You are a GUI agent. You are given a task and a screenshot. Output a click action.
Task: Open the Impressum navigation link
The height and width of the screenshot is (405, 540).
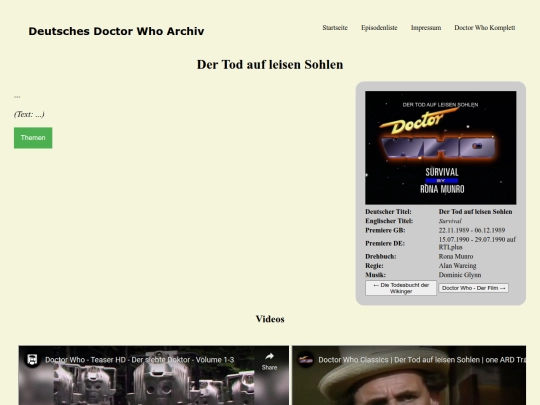426,28
